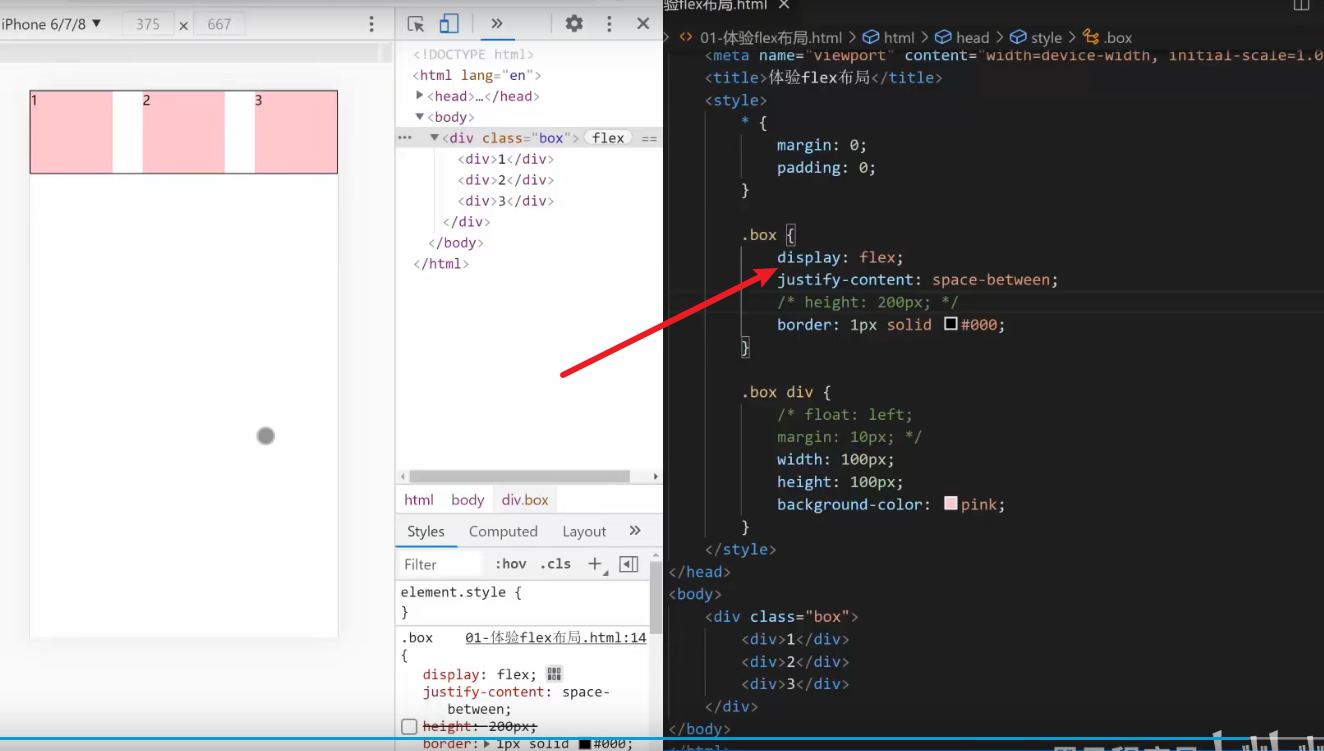Collapse the body node in Elements tree
Image resolution: width=1324 pixels, height=751 pixels.
420,117
